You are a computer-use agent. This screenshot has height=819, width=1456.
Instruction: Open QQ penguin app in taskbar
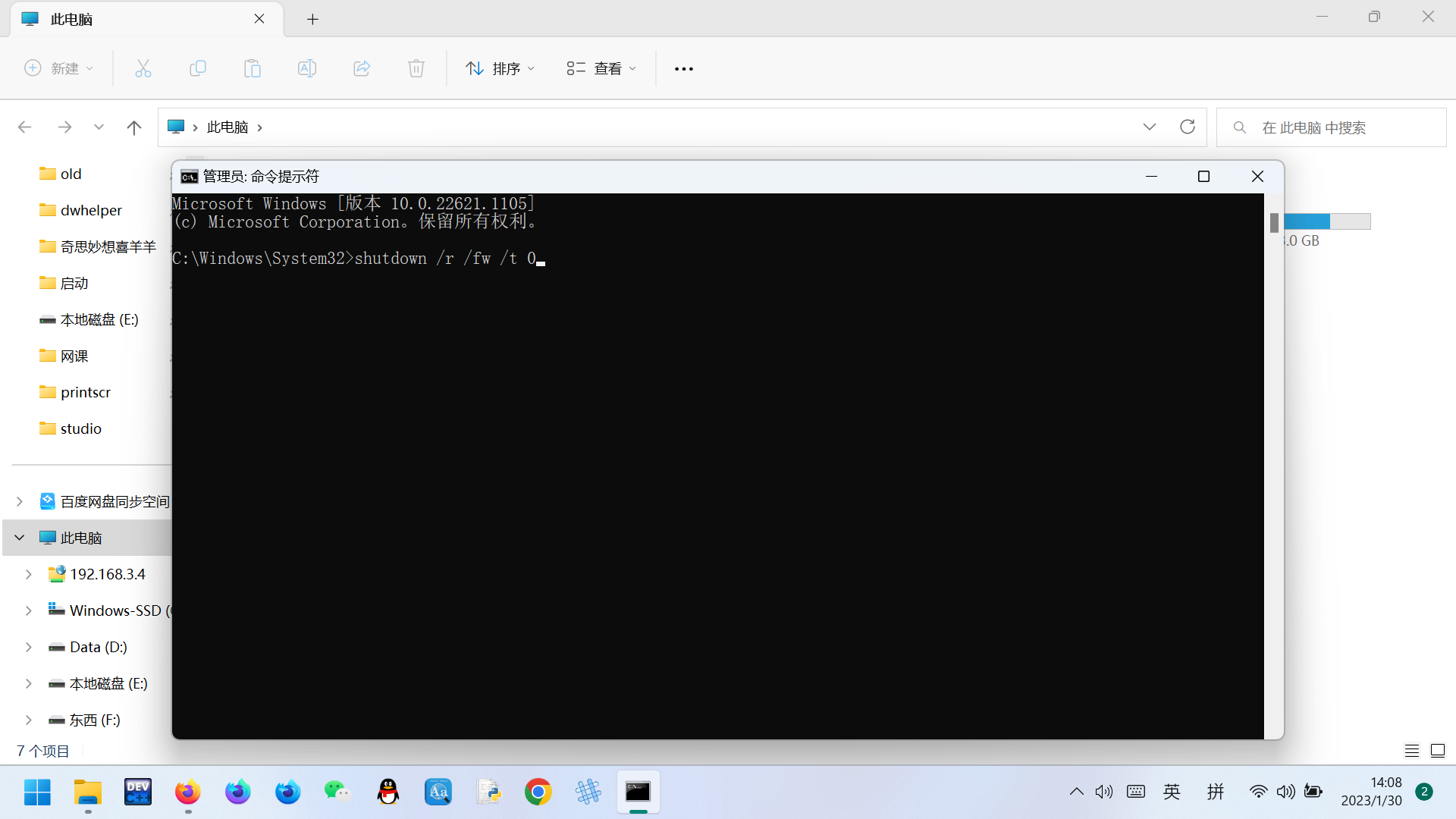click(388, 792)
